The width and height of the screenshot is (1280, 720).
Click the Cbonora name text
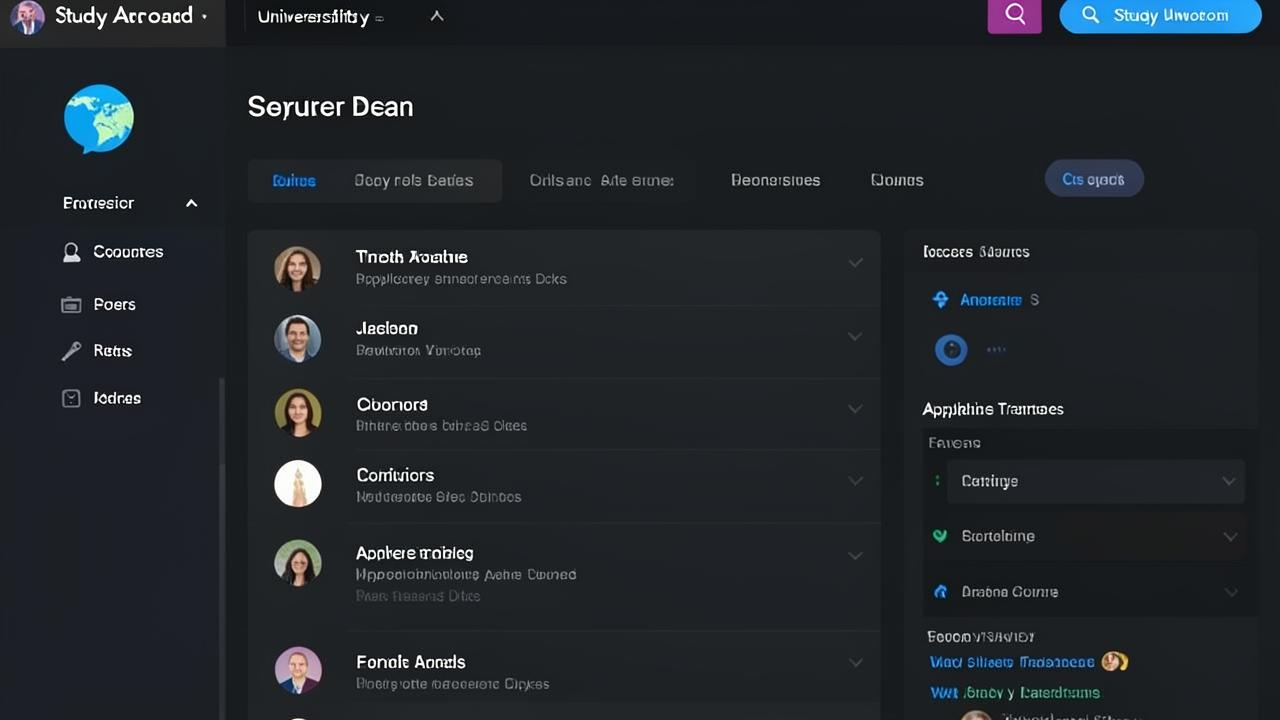coord(392,404)
